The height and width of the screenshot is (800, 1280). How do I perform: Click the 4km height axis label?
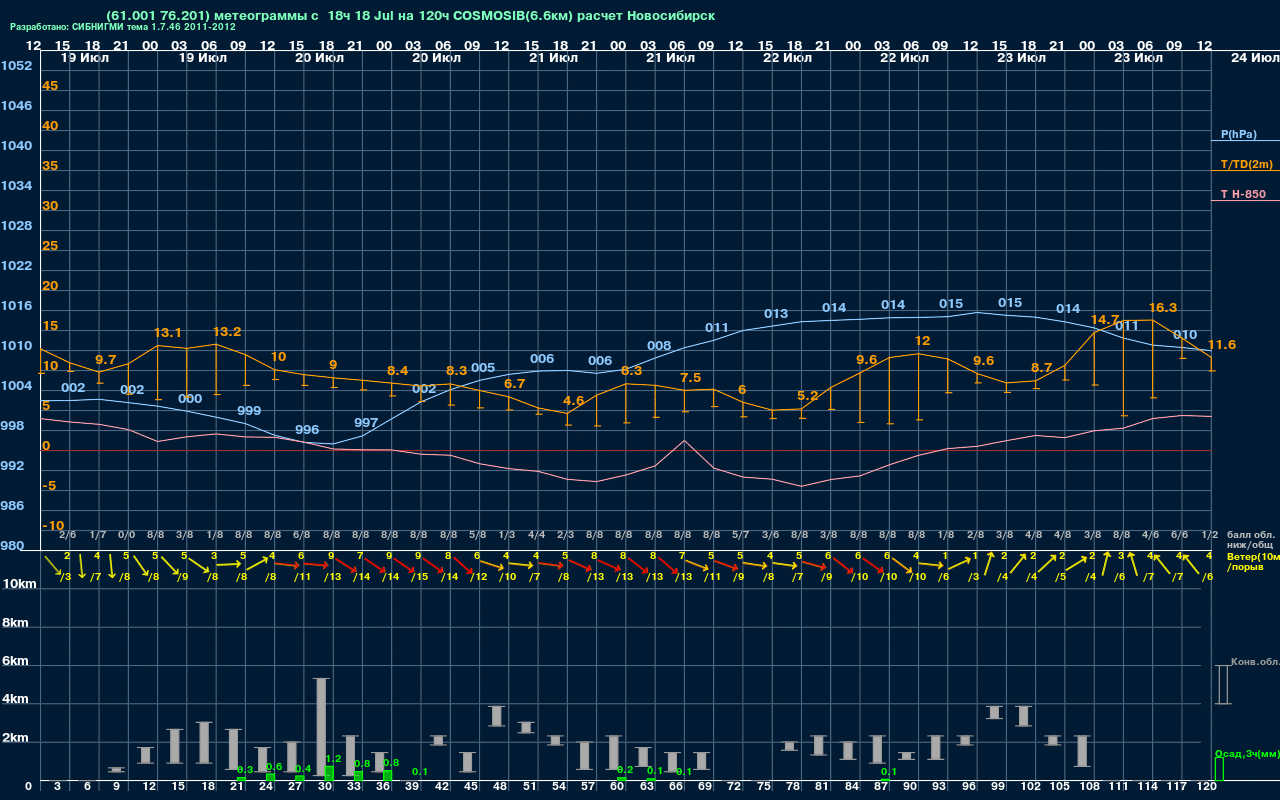pyautogui.click(x=14, y=701)
